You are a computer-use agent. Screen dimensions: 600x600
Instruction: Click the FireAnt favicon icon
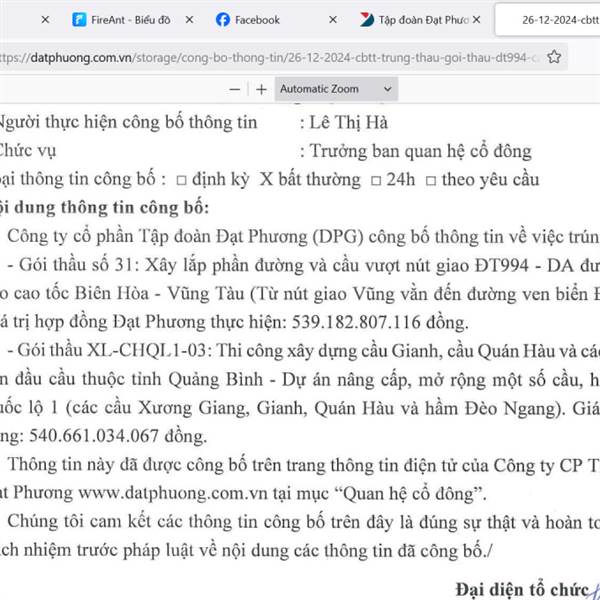[x=79, y=20]
